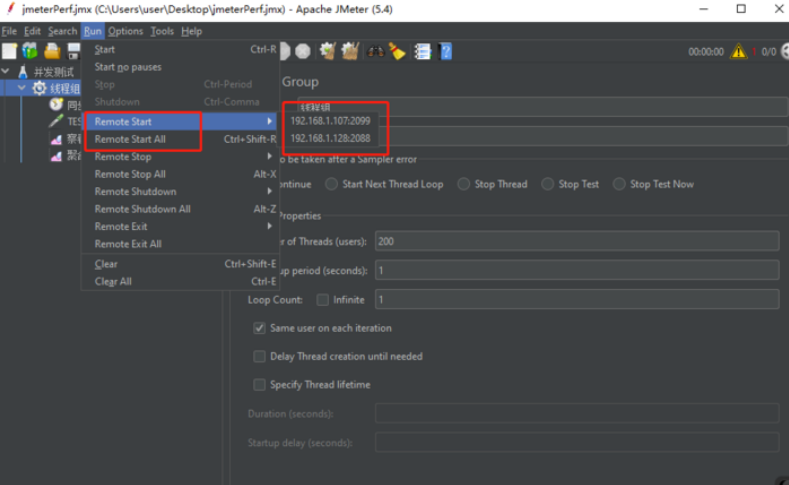Click the sampler pipette icon in tree
The width and height of the screenshot is (789, 485).
point(56,121)
